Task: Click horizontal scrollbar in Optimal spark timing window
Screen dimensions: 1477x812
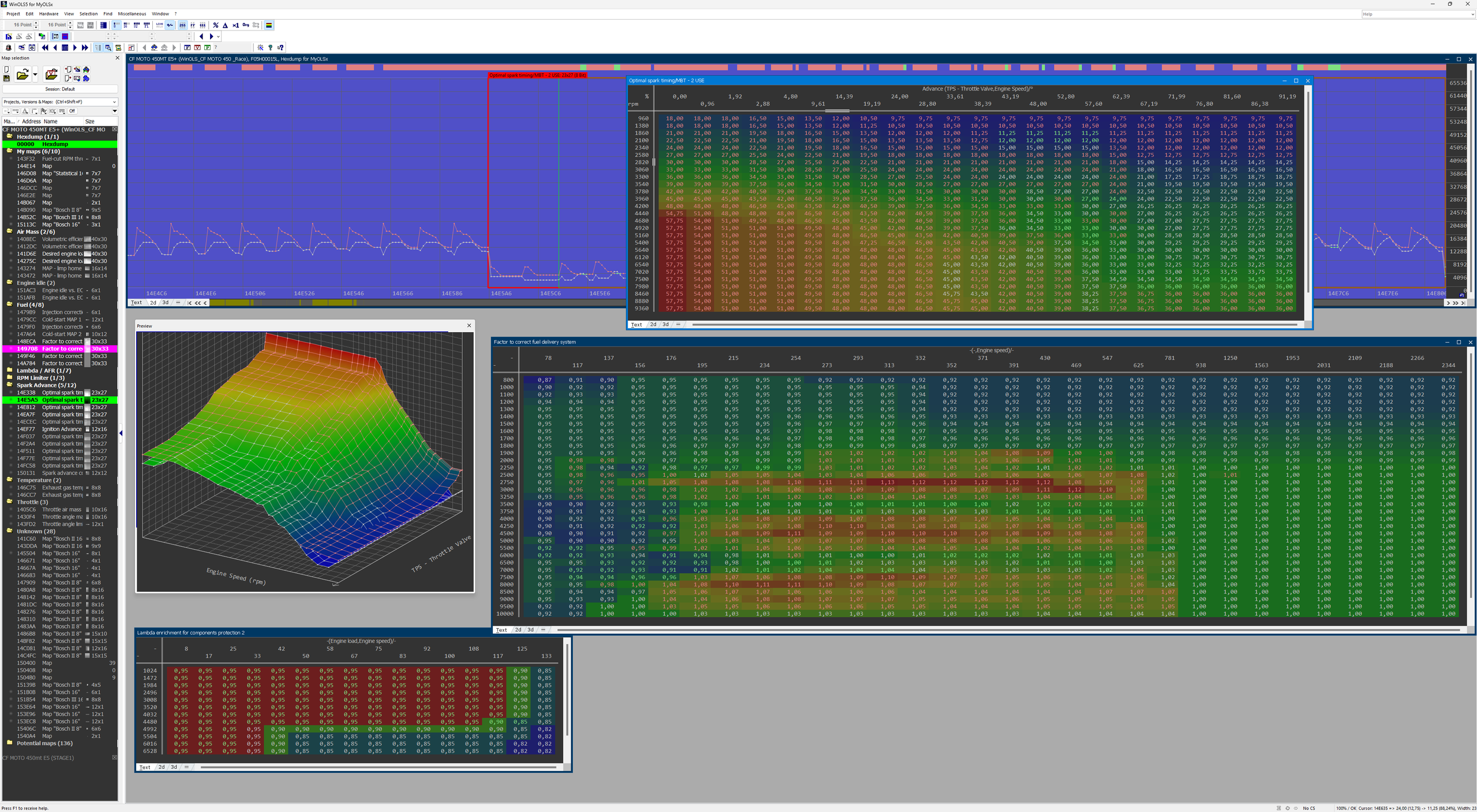Action: point(994,325)
